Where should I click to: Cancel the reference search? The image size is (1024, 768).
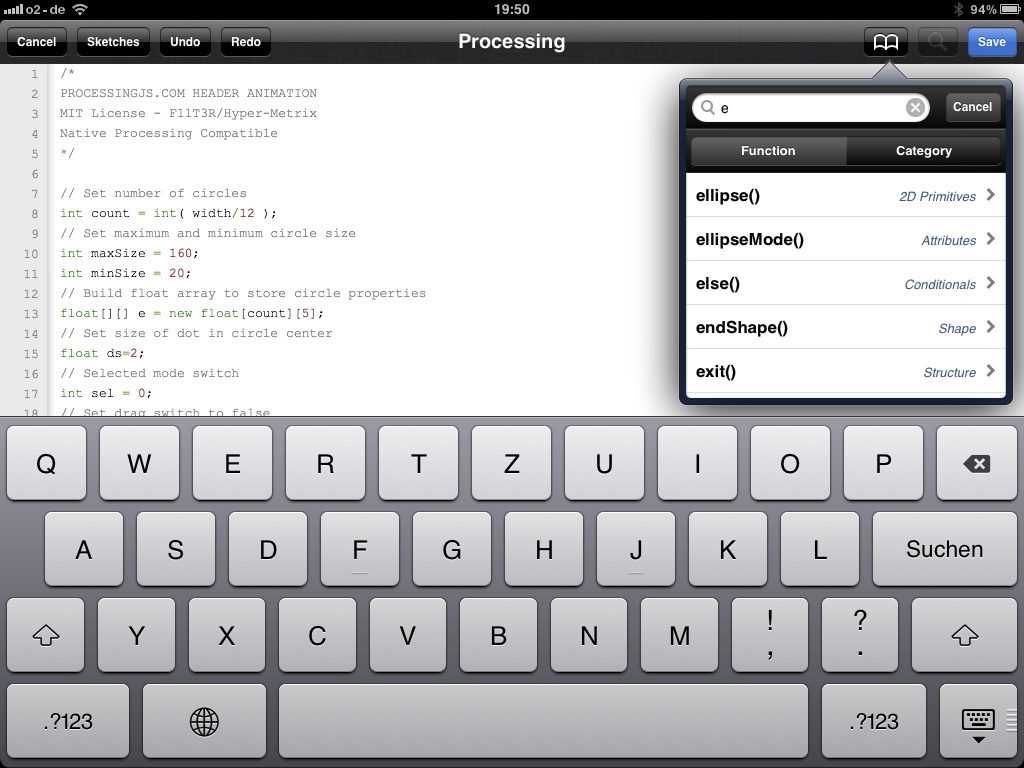pos(972,107)
